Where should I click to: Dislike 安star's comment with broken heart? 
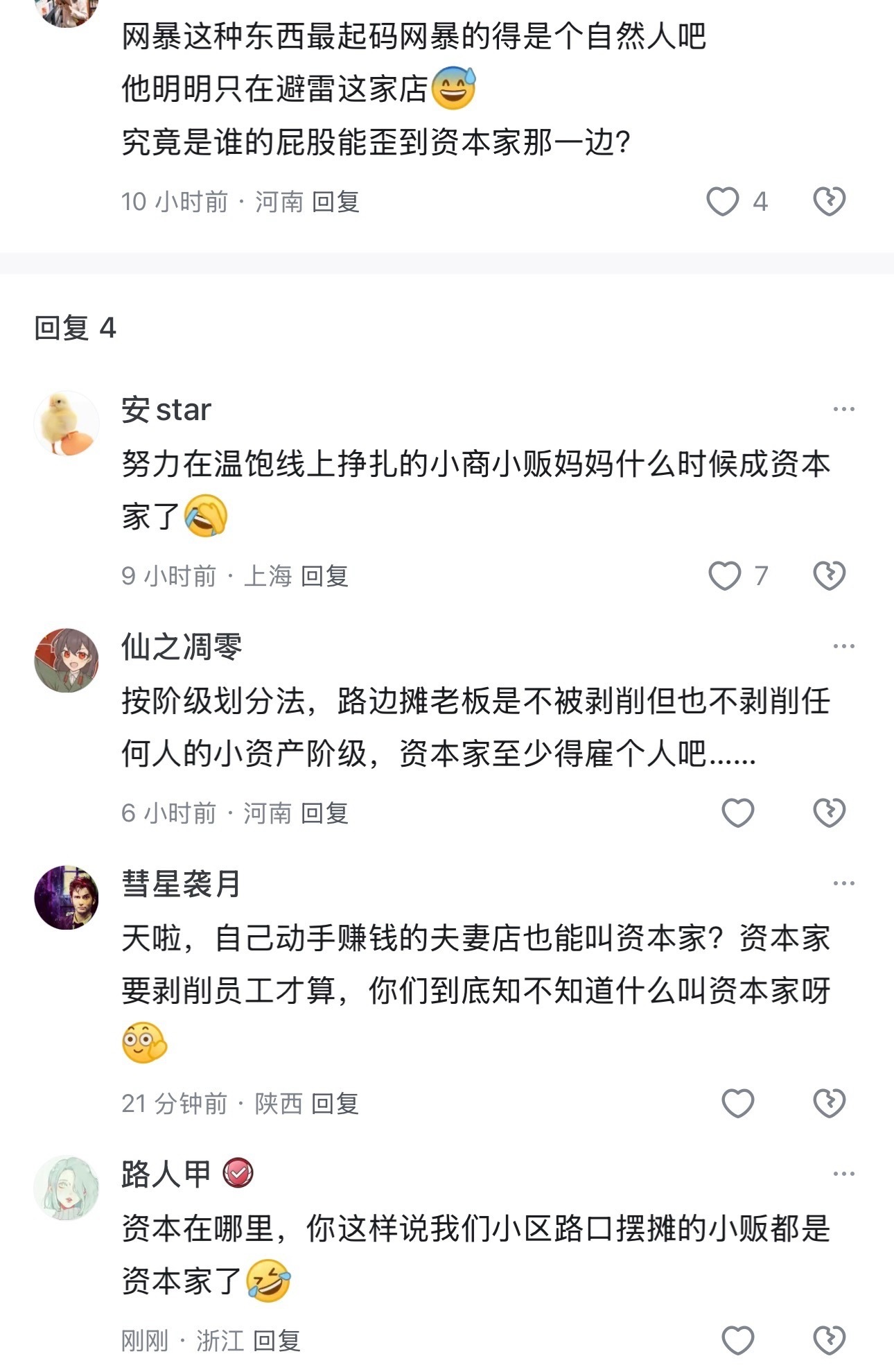(829, 575)
